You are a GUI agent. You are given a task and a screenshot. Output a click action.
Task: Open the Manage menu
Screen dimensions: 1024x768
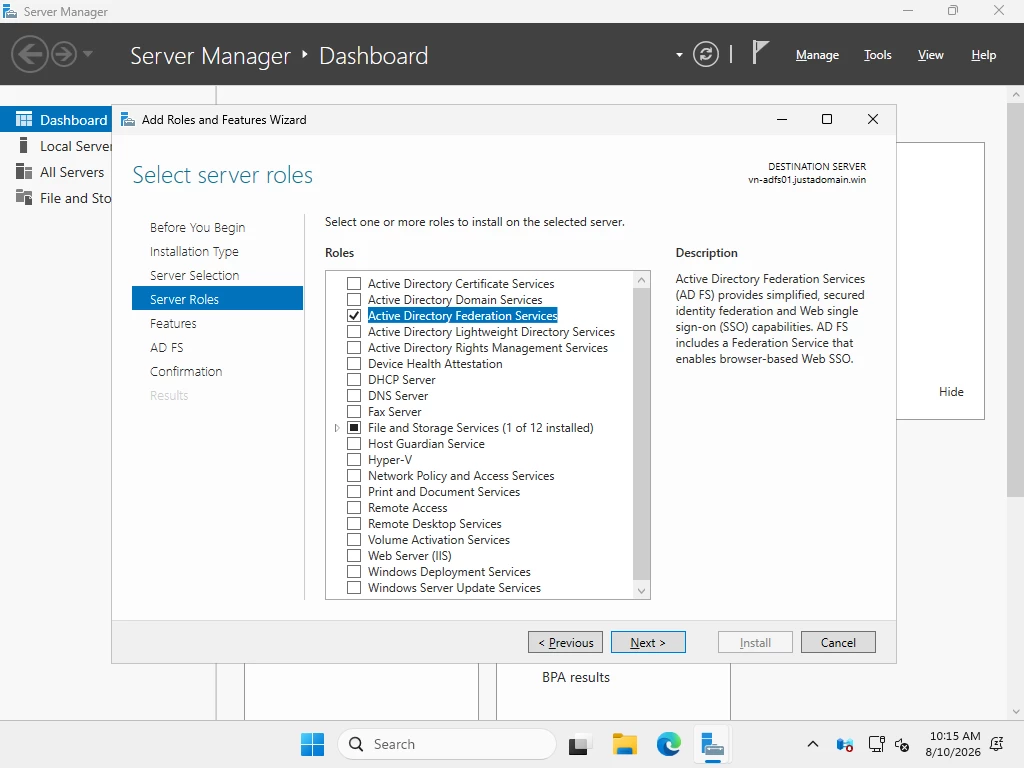tap(817, 55)
